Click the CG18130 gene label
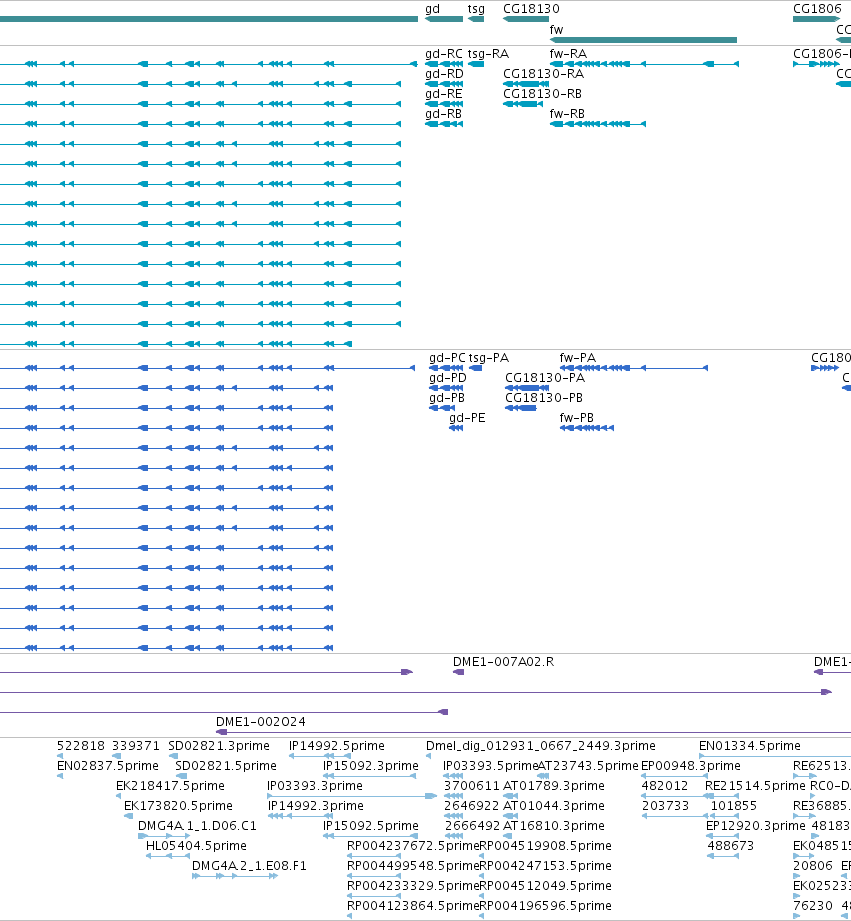 [x=532, y=9]
